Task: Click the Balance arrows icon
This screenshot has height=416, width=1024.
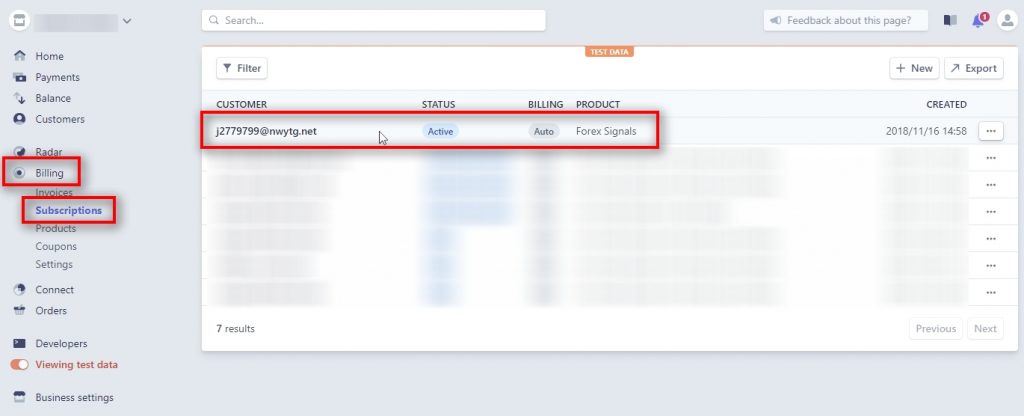Action: [19, 98]
